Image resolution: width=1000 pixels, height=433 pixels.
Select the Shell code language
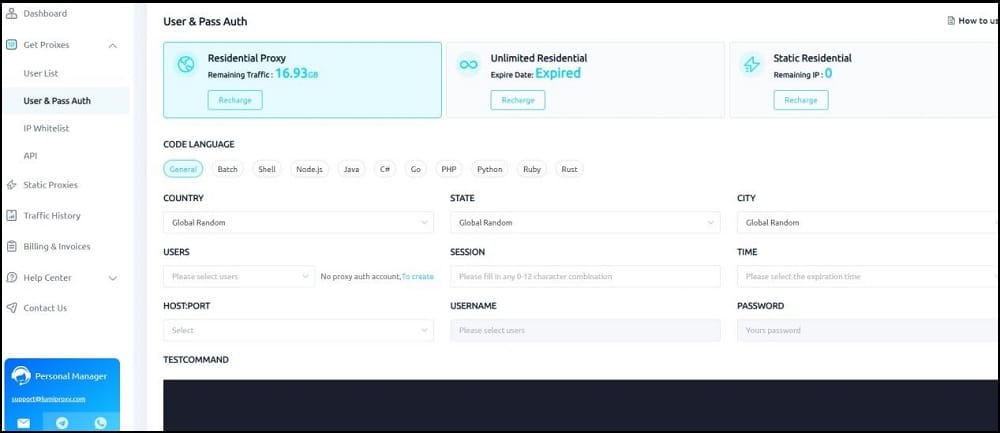tap(267, 169)
